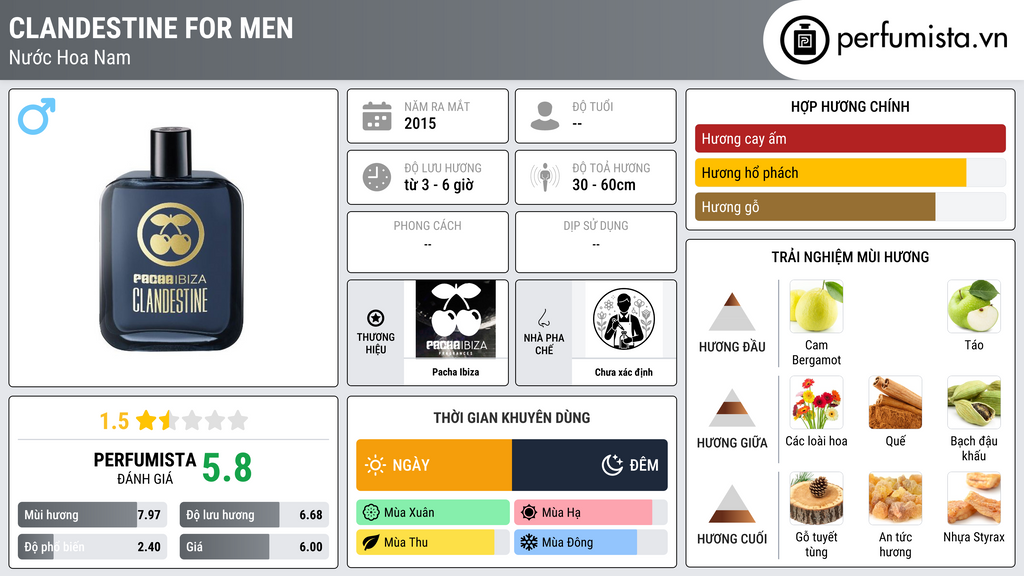Open the Gỗ tuyết tùng note image
Viewport: 1024px width, 576px height.
(816, 499)
